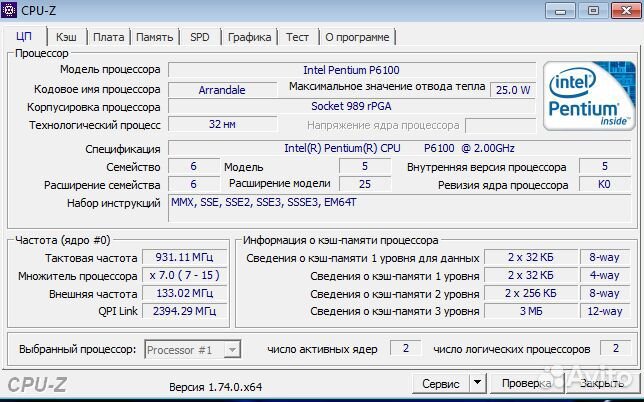The height and width of the screenshot is (402, 644).
Task: Click the specification P6100 @ 2.00GHz field
Action: click(x=399, y=148)
